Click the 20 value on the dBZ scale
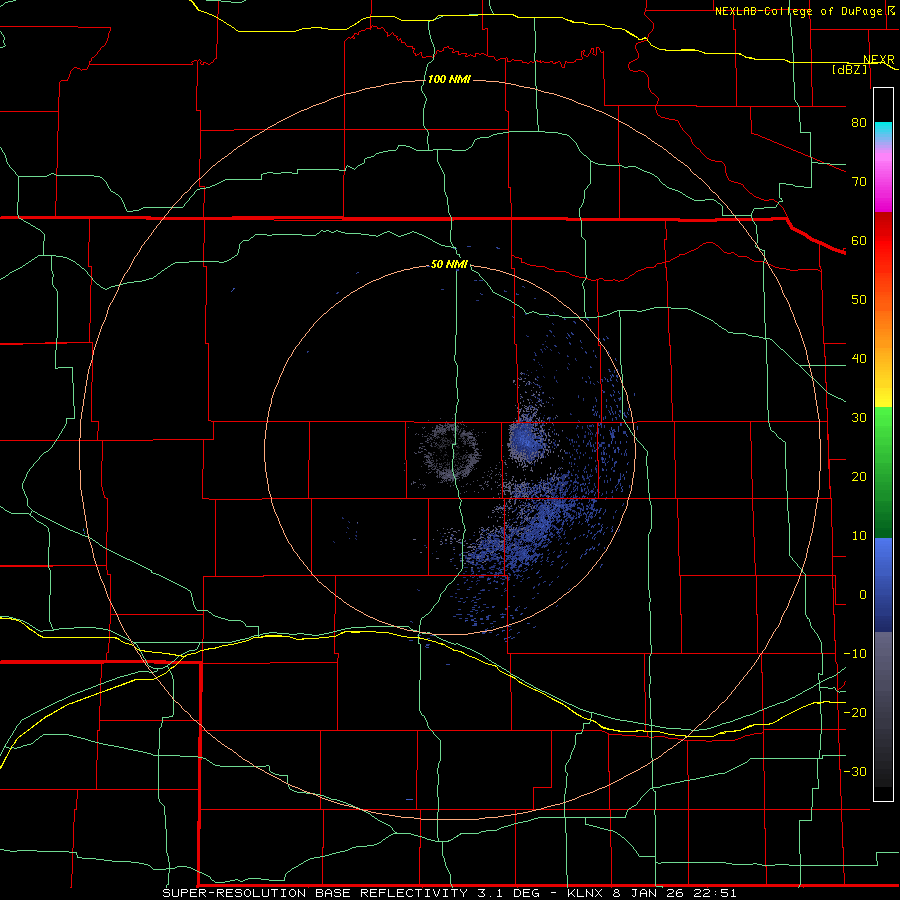The image size is (900, 900). tap(859, 476)
